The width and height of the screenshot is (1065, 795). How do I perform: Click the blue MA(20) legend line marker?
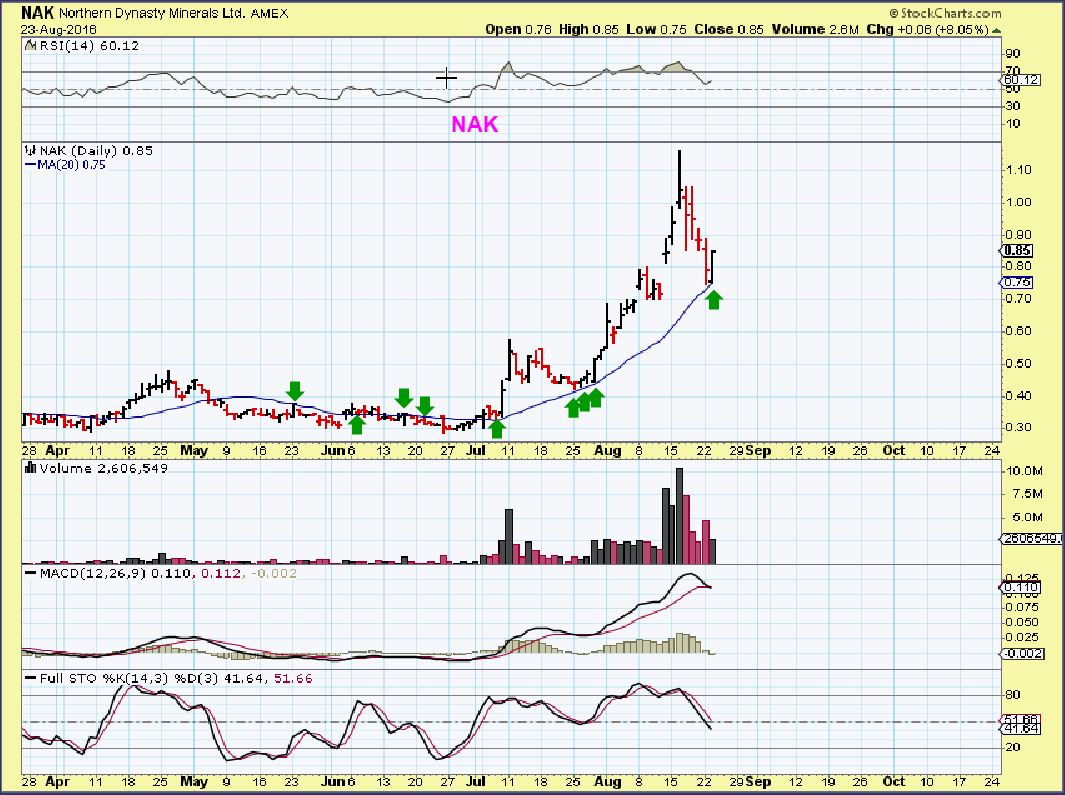coord(31,165)
